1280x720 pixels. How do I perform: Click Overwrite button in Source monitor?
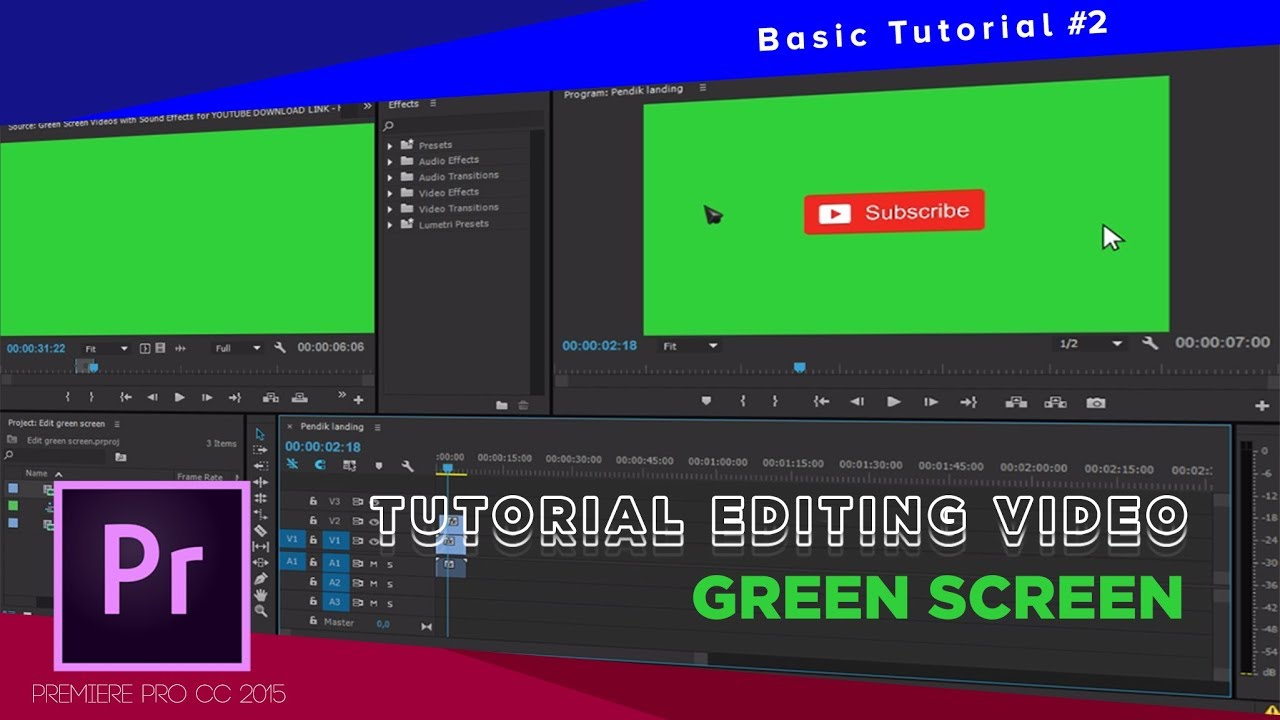(x=299, y=397)
